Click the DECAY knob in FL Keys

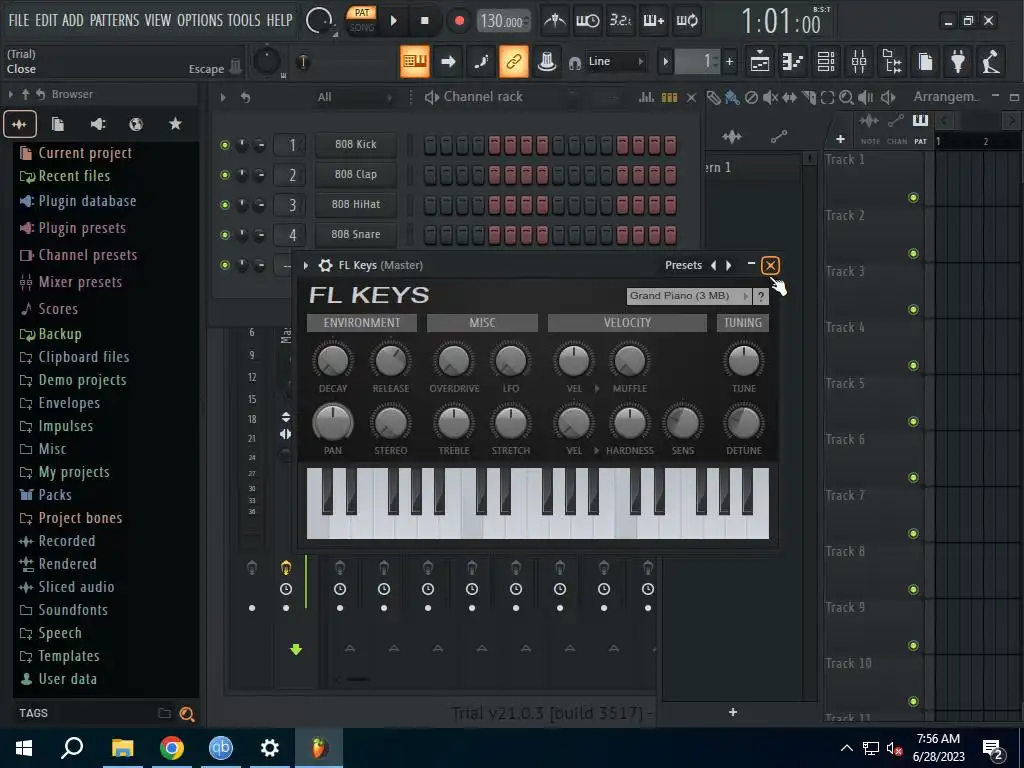[x=333, y=360]
